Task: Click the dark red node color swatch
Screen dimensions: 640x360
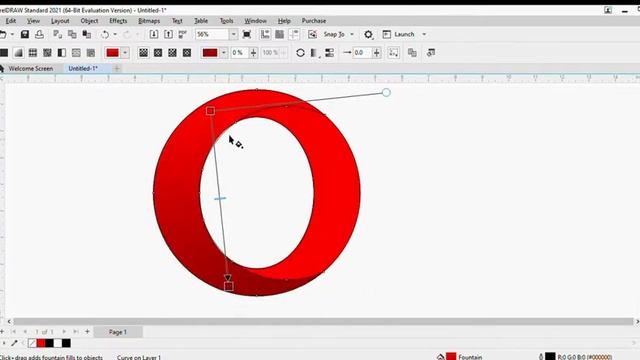Action: (x=210, y=53)
